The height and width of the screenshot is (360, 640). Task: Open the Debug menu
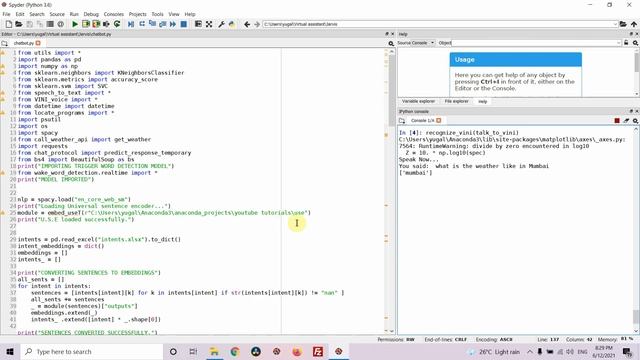(x=91, y=14)
